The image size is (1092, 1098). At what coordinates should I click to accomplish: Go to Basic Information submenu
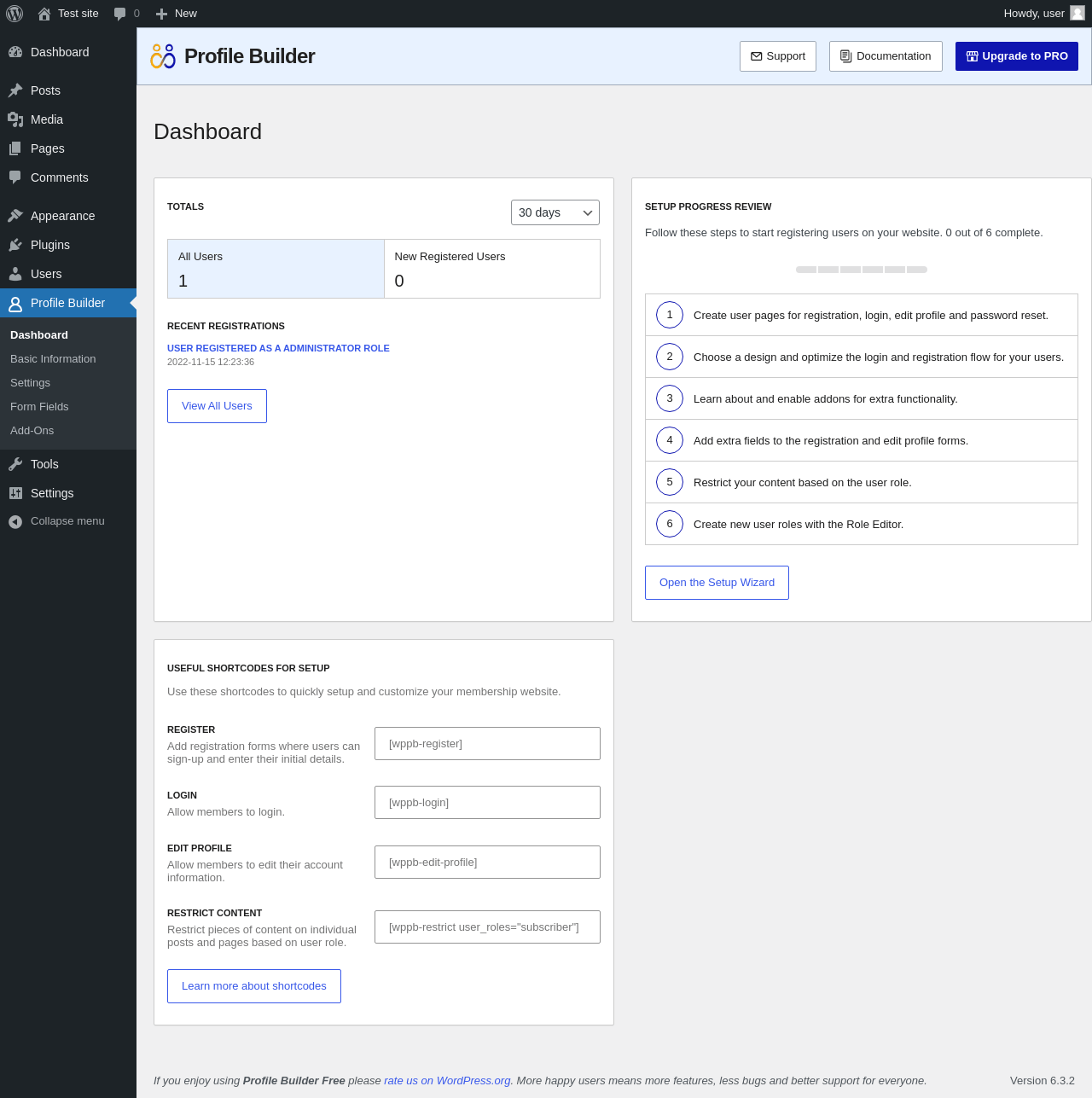[53, 359]
